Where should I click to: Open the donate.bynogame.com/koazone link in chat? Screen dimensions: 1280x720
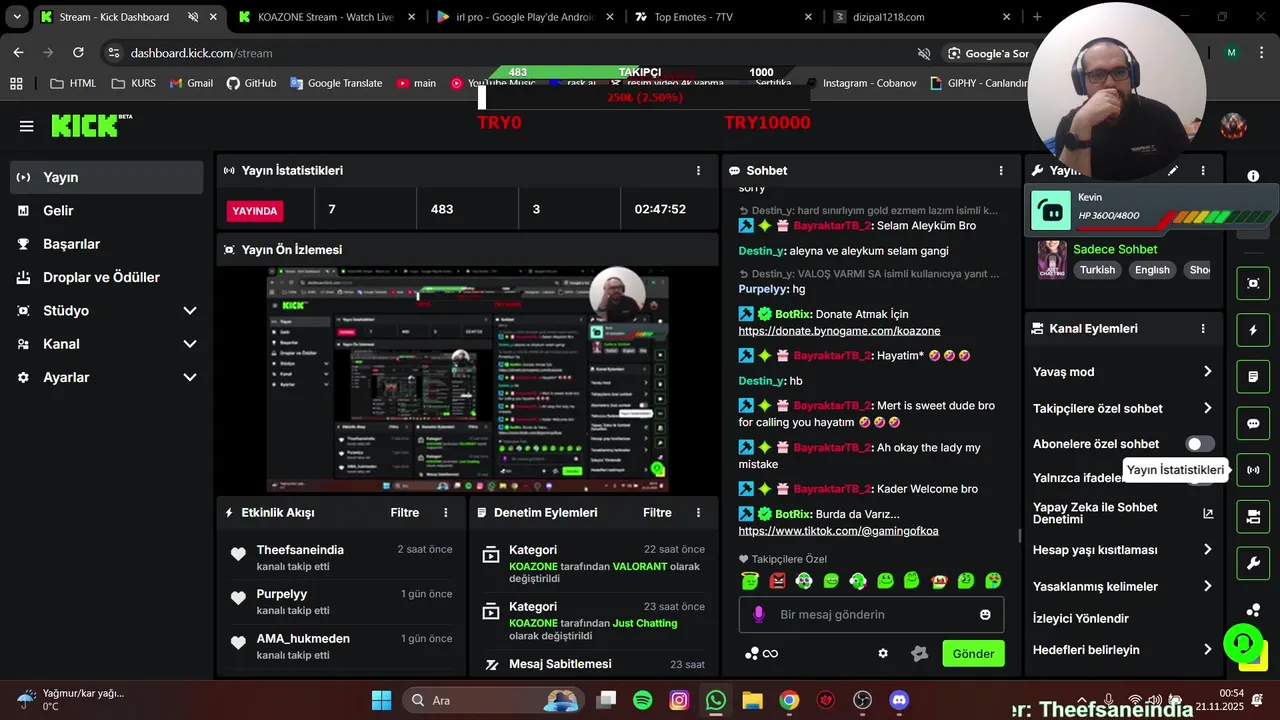[839, 331]
